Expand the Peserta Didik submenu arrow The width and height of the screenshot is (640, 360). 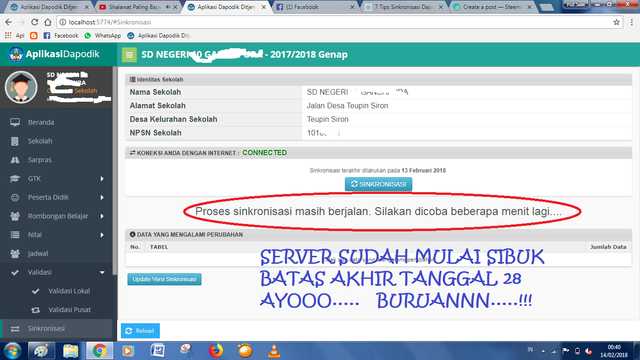(102, 198)
